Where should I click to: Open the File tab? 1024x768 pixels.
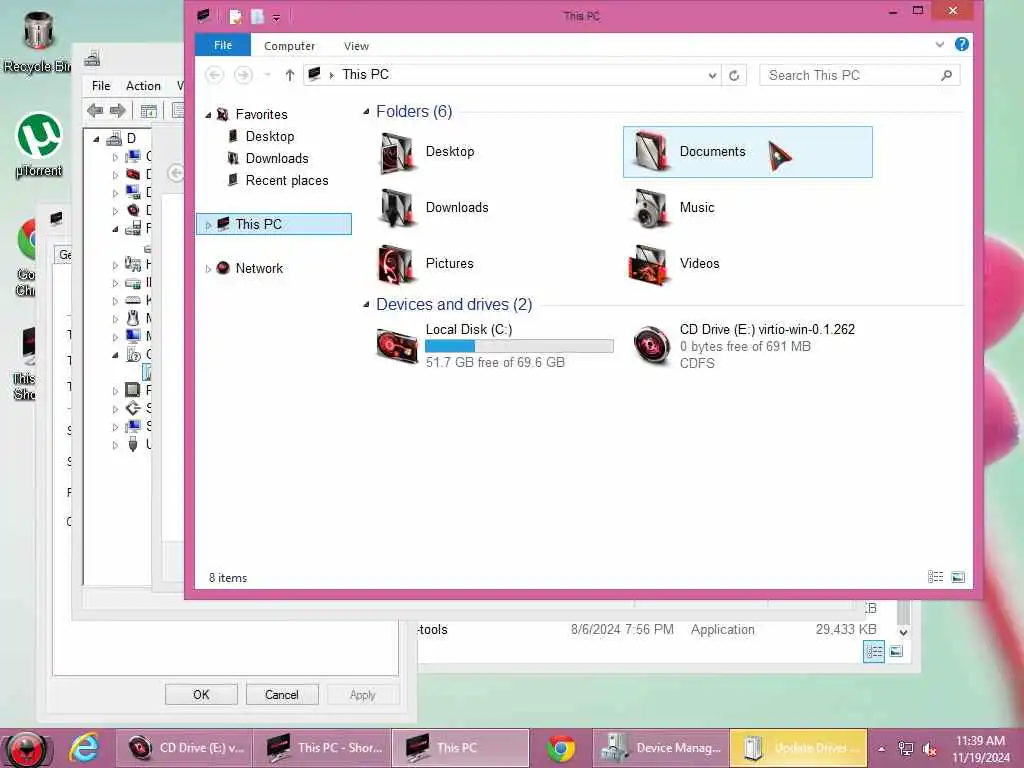[x=223, y=46]
